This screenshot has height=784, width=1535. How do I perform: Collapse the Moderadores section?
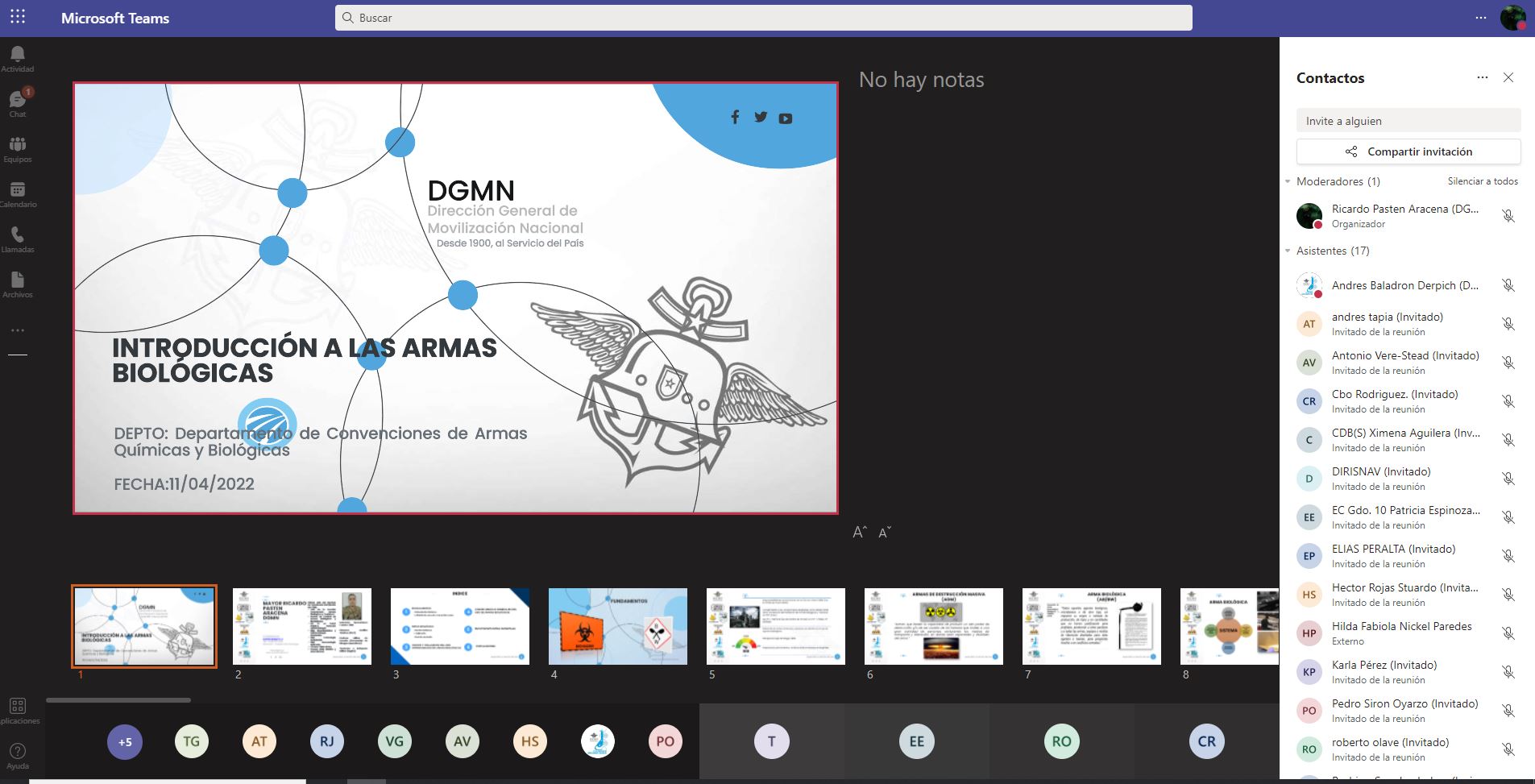click(1288, 182)
